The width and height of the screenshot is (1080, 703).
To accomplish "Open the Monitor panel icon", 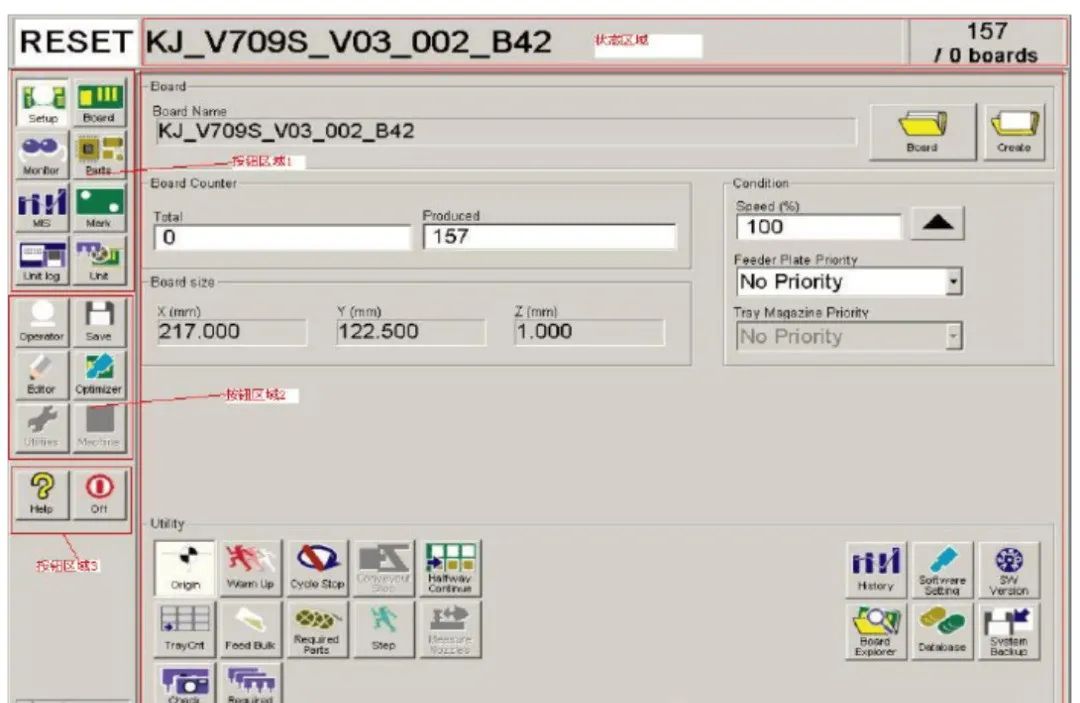I will [x=42, y=155].
